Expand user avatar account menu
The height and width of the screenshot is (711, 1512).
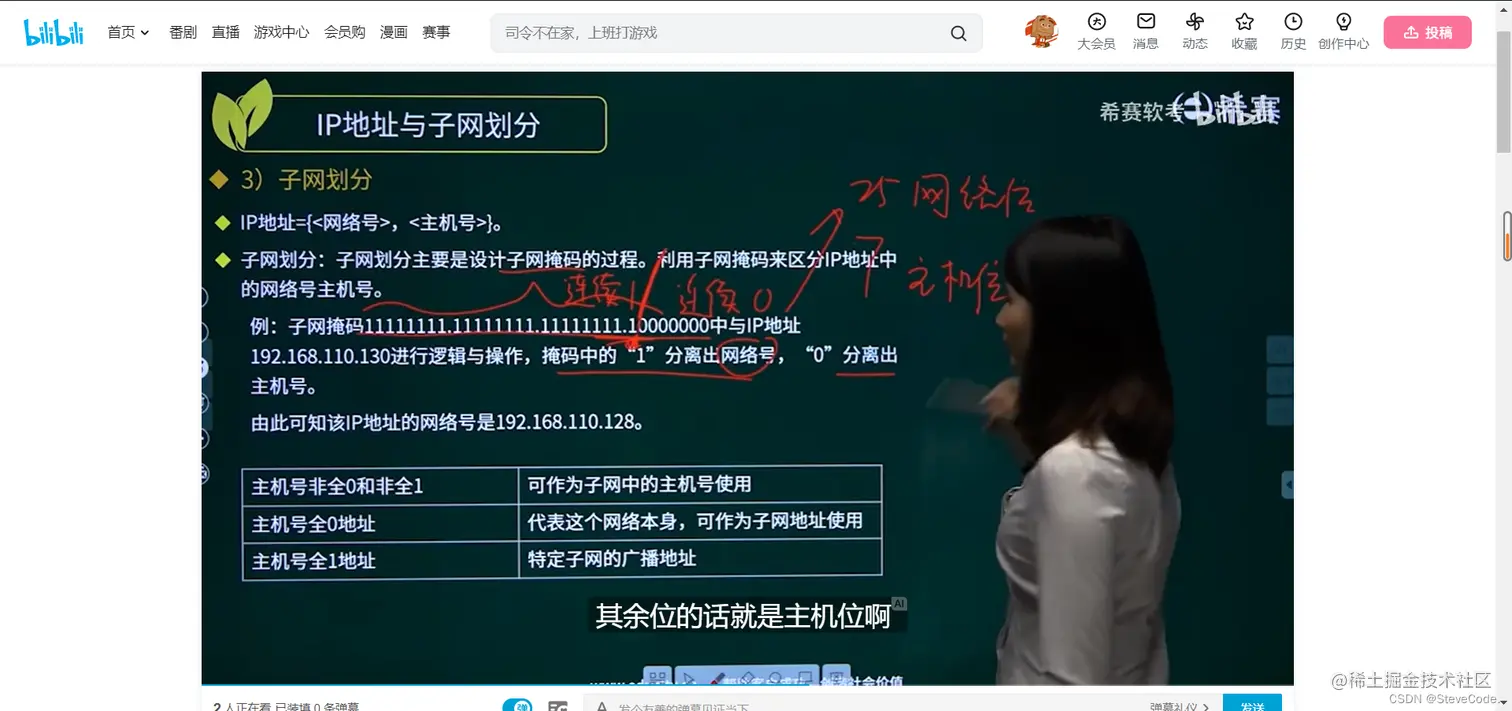1040,31
